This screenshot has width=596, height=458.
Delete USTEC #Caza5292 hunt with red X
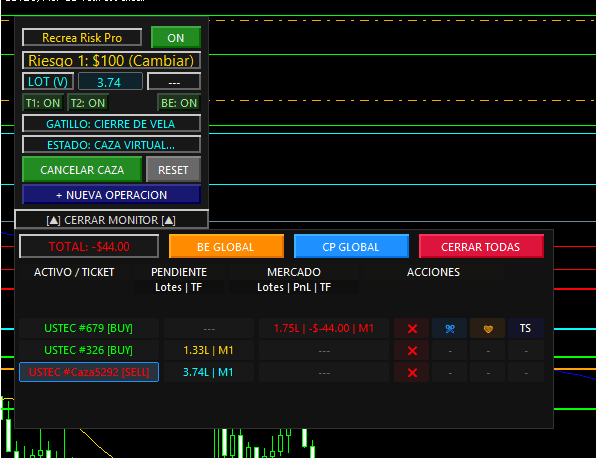[412, 372]
